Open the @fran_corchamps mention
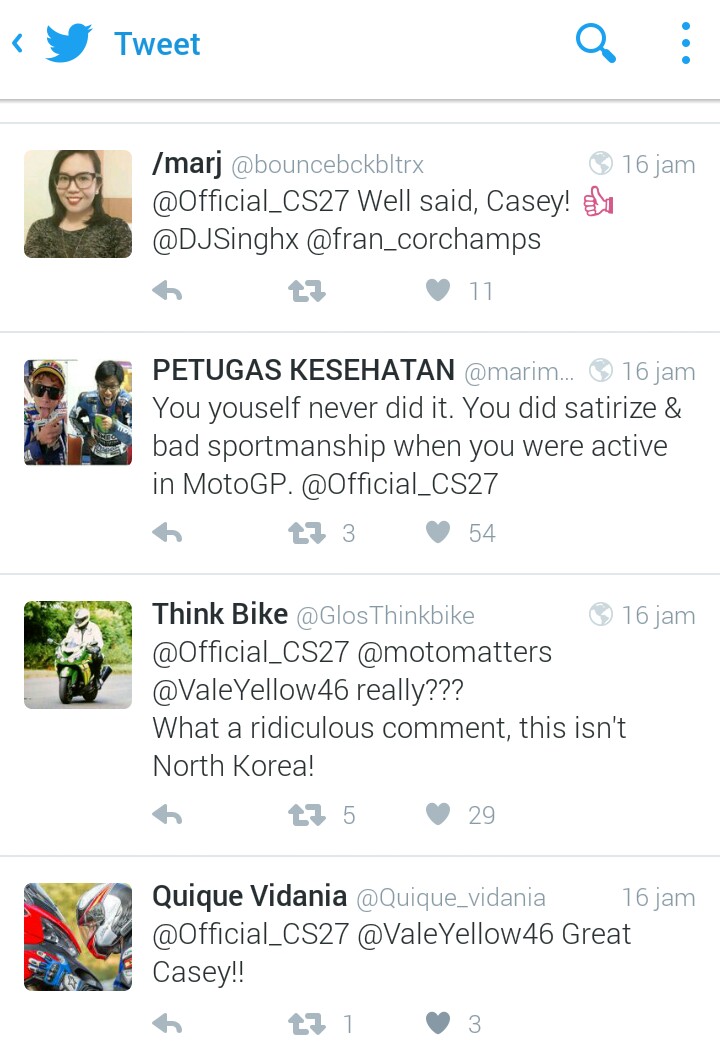Image resolution: width=720 pixels, height=1063 pixels. click(424, 240)
